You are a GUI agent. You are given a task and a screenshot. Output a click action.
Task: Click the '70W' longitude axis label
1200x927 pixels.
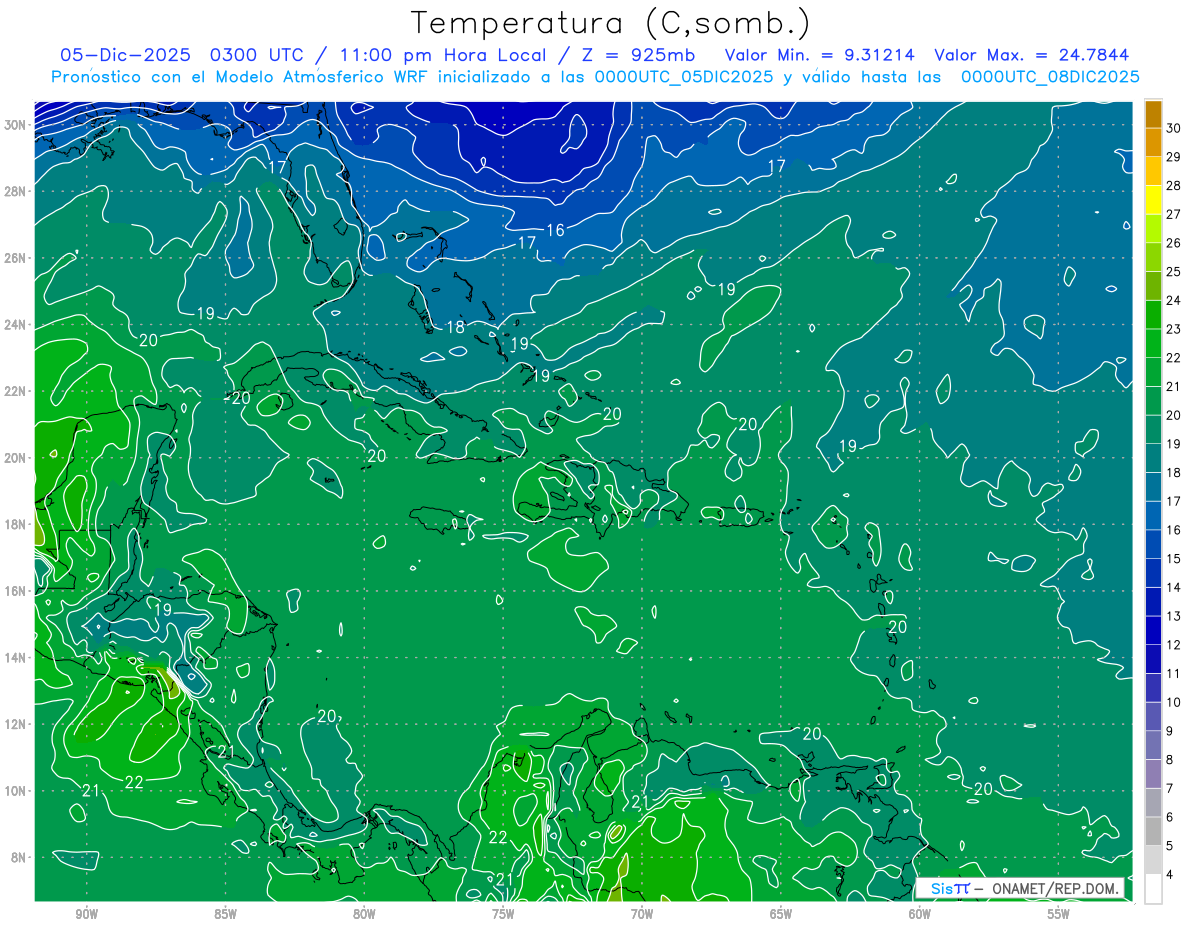(642, 913)
